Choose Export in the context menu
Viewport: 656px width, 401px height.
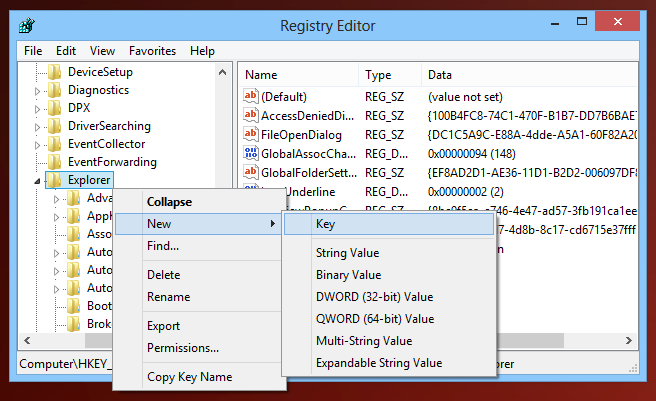[198, 326]
